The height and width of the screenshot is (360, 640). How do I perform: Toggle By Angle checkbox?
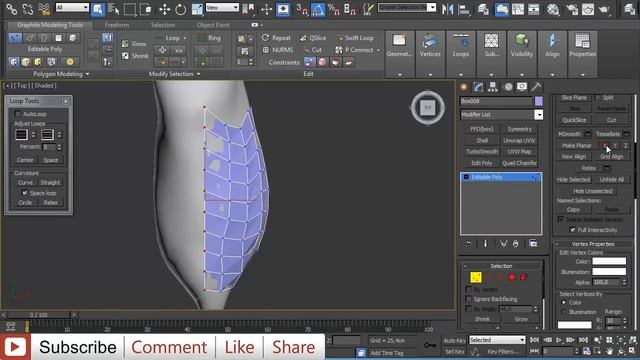pos(469,309)
